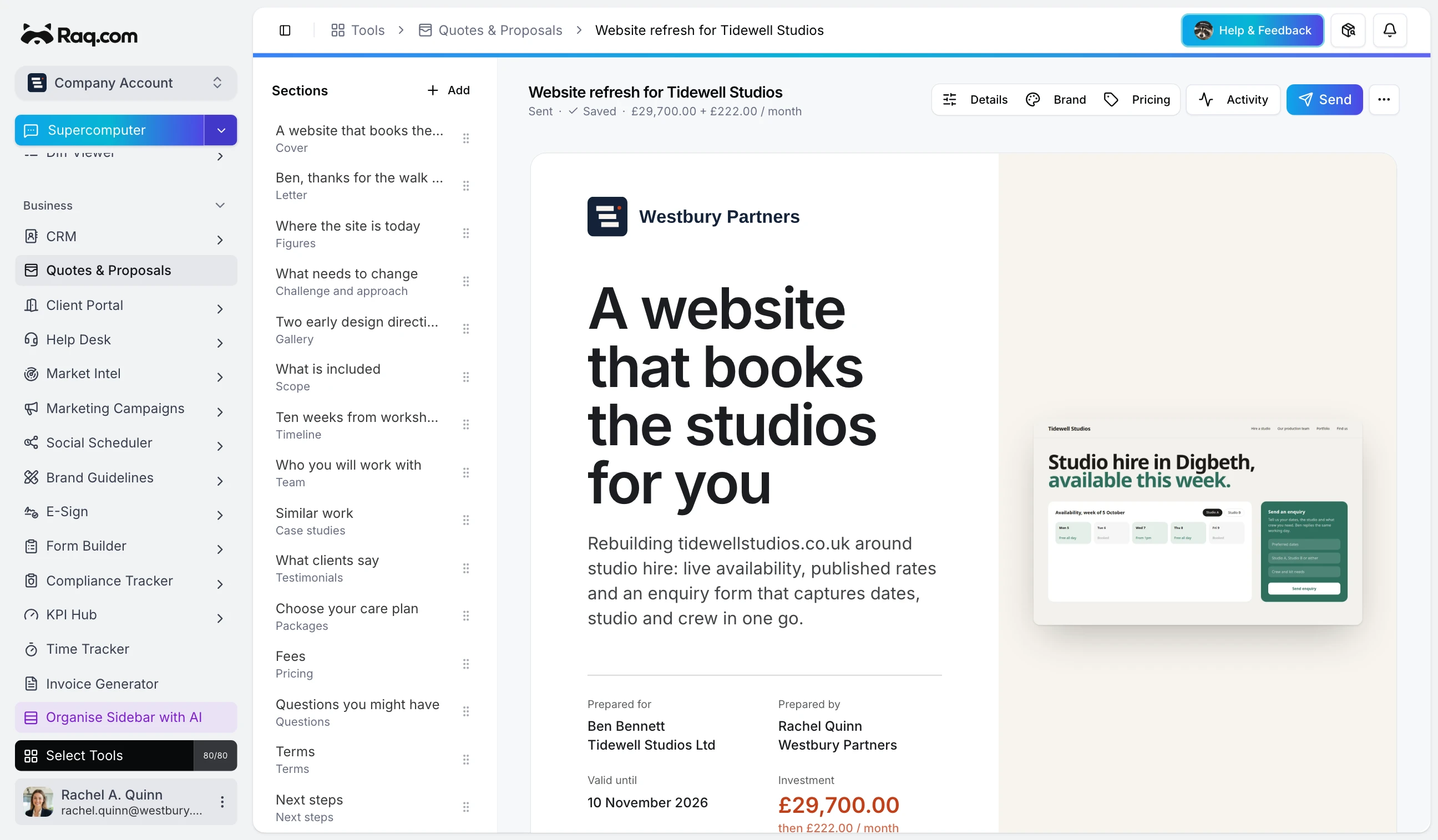This screenshot has height=840, width=1438.
Task: Open Supercomputer dropdown arrow
Action: point(221,130)
